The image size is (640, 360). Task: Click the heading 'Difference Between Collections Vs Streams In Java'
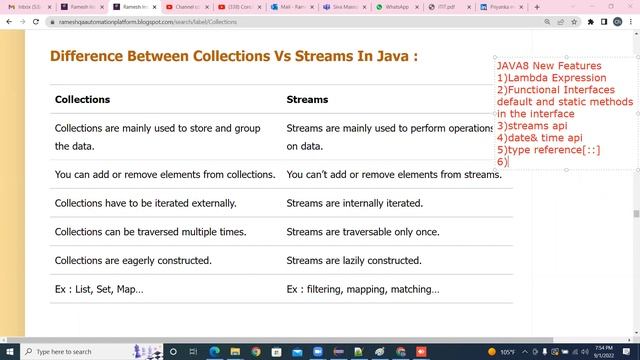(234, 56)
